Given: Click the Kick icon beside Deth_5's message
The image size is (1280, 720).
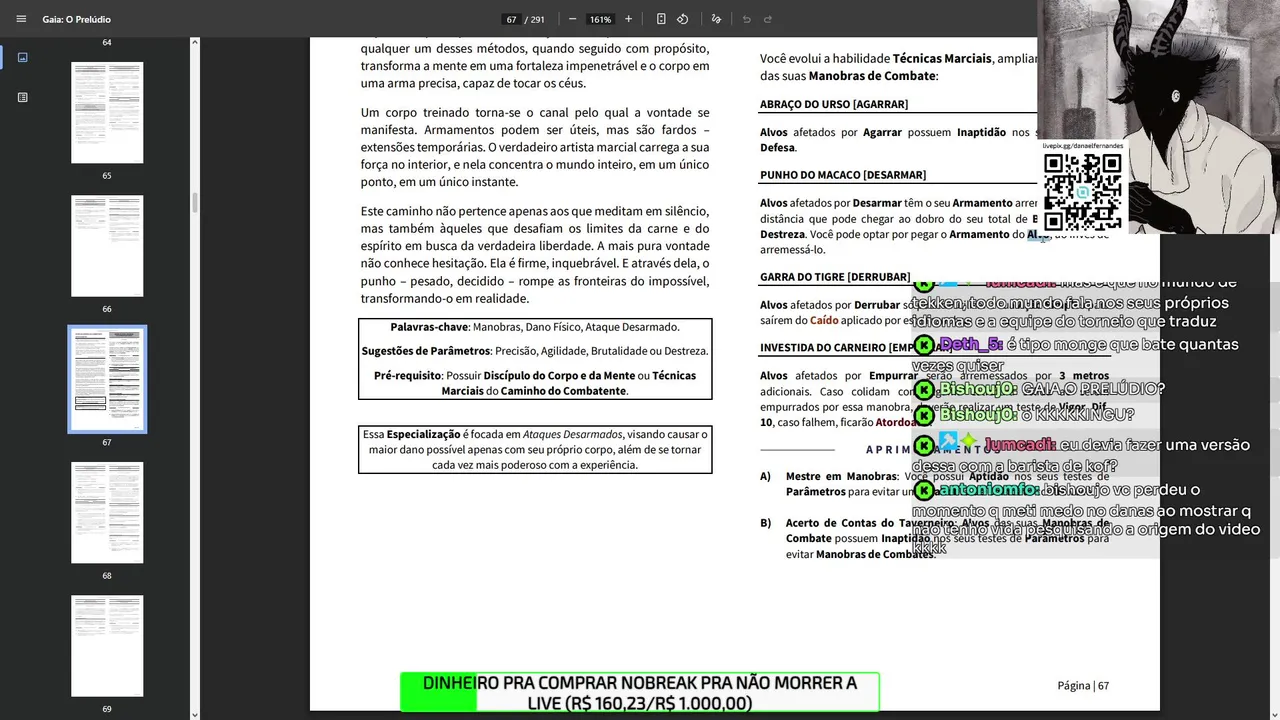Looking at the screenshot, I should pos(924,345).
